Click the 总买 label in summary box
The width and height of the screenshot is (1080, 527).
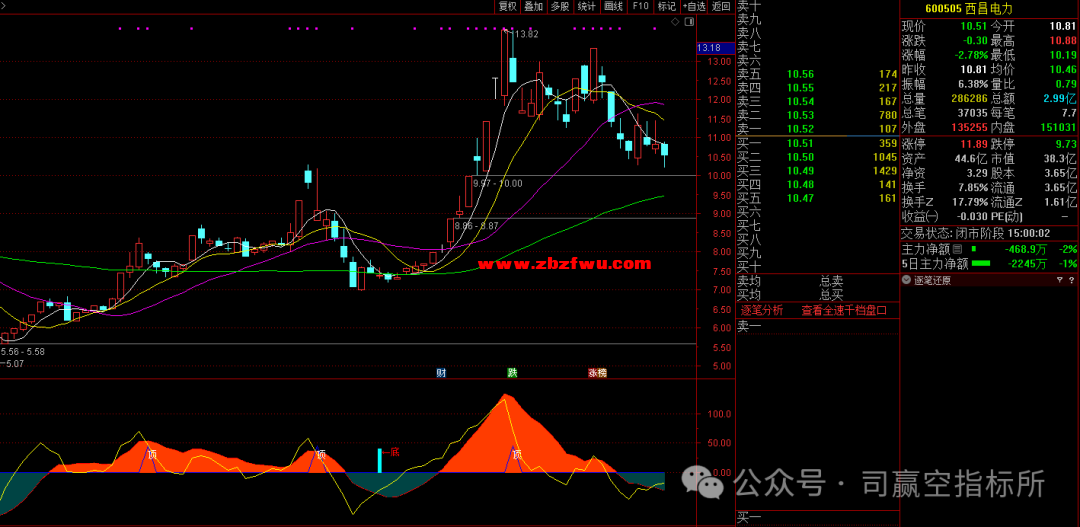tap(831, 295)
